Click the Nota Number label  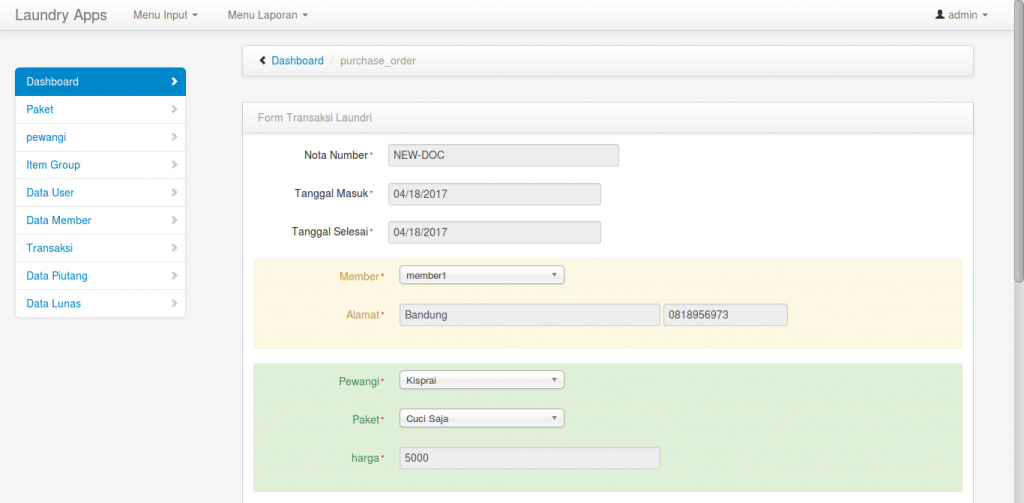pyautogui.click(x=336, y=155)
